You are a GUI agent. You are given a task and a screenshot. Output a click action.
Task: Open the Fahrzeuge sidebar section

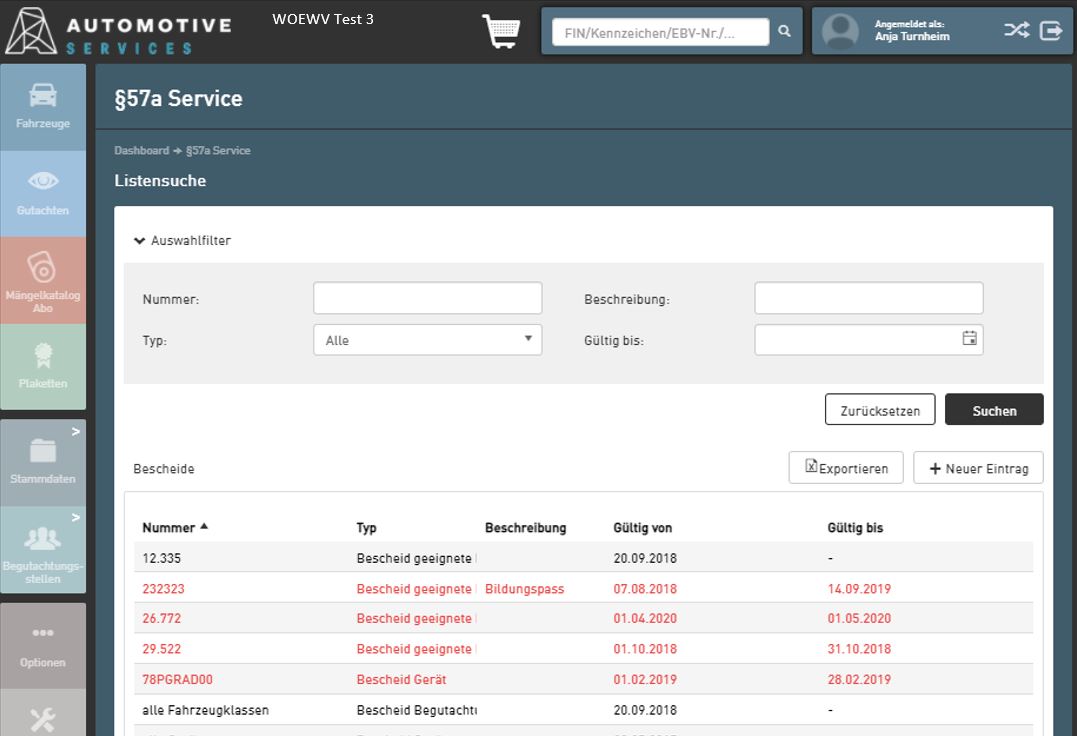click(43, 107)
